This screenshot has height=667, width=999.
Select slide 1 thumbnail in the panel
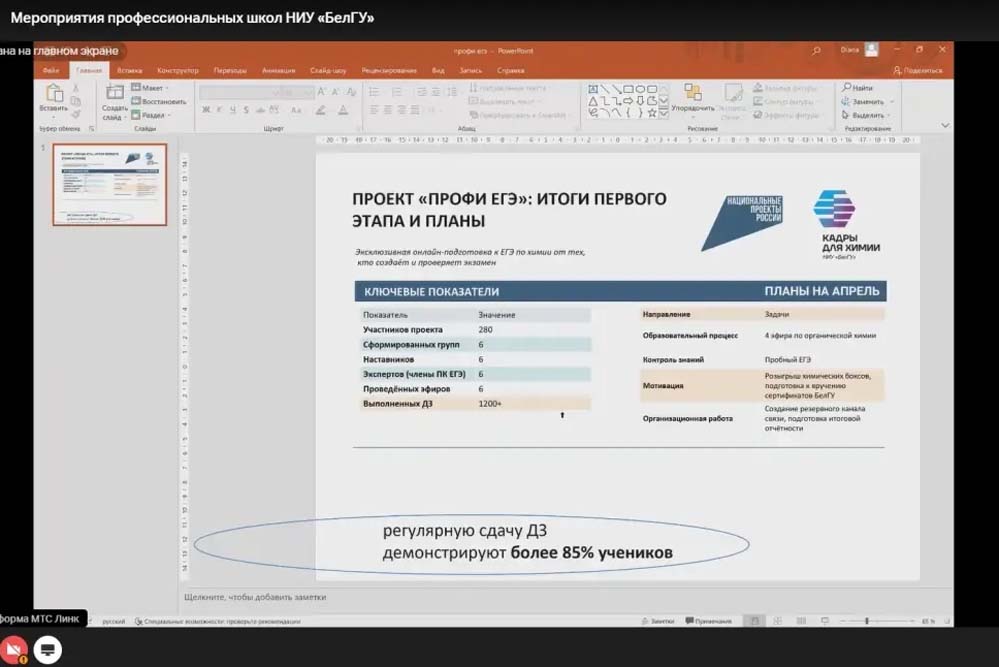[109, 184]
